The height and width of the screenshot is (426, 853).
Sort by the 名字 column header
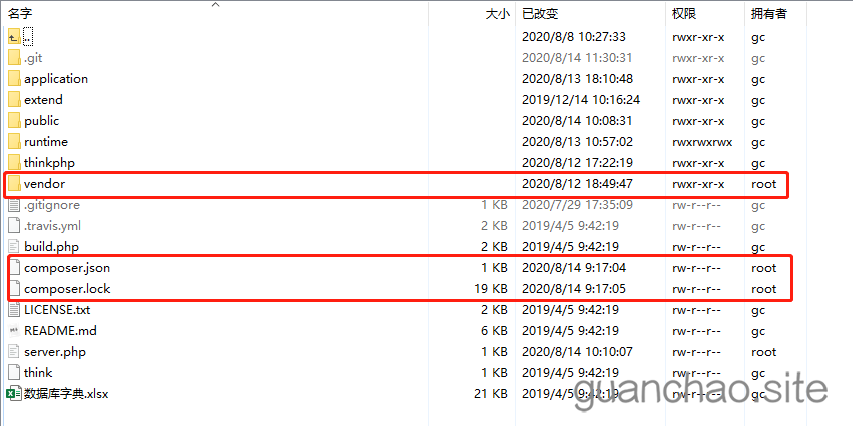pos(22,14)
